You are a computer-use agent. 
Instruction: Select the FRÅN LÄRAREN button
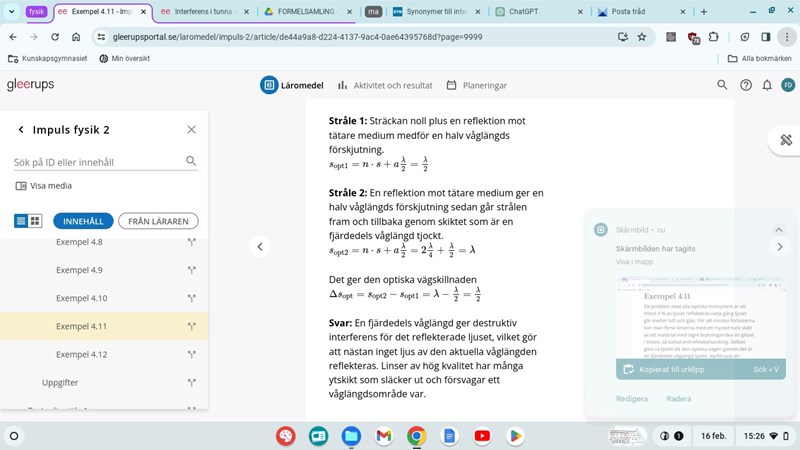(x=158, y=221)
